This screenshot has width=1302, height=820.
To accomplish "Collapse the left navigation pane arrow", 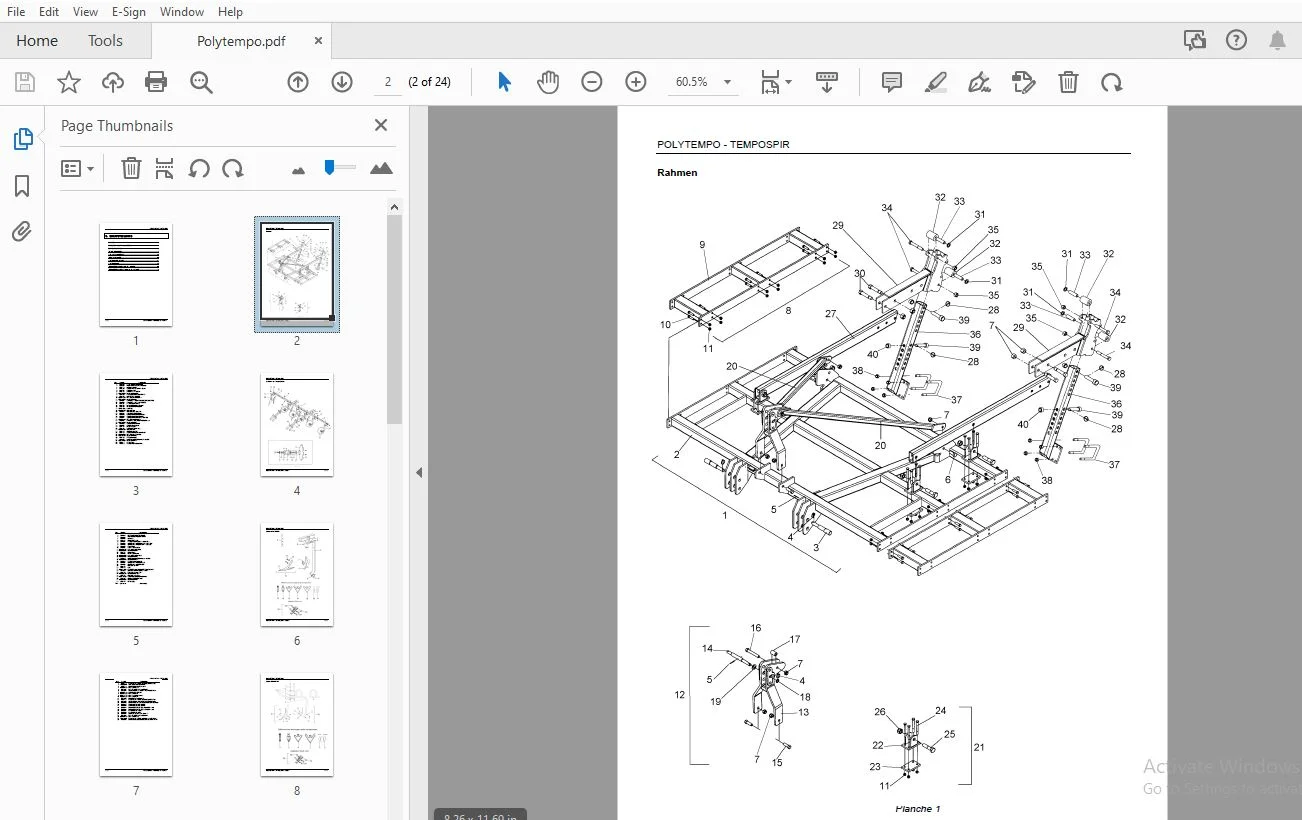I will [419, 472].
